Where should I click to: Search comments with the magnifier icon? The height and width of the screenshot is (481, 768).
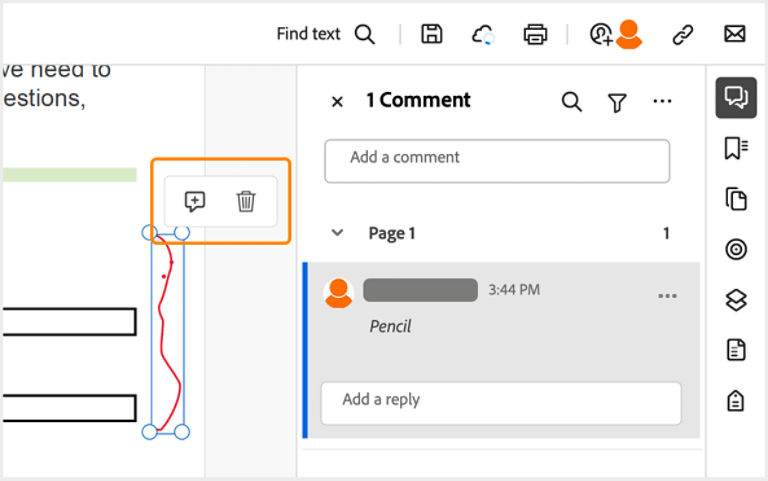pyautogui.click(x=572, y=101)
